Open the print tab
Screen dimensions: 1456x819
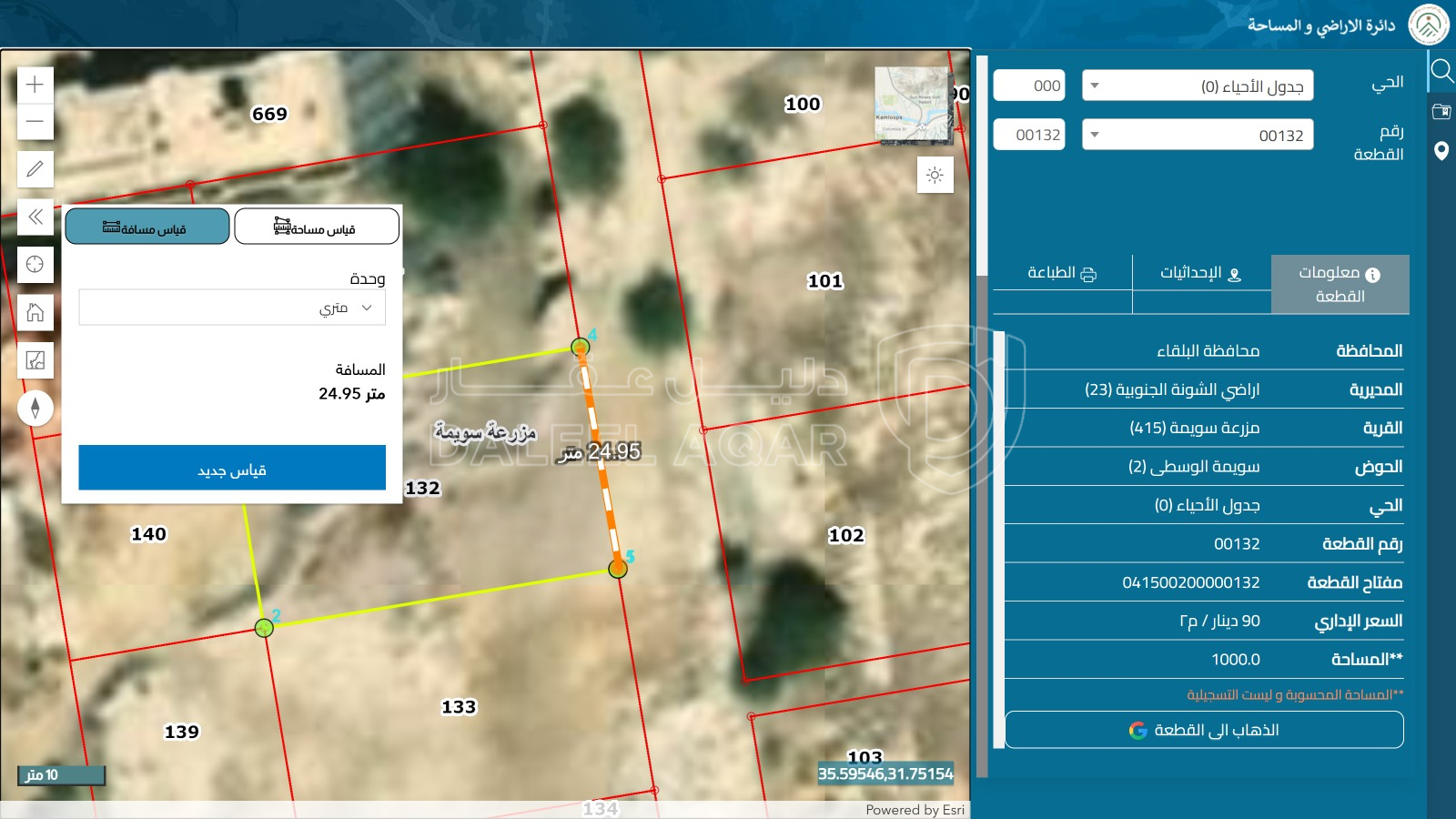[x=1062, y=273]
